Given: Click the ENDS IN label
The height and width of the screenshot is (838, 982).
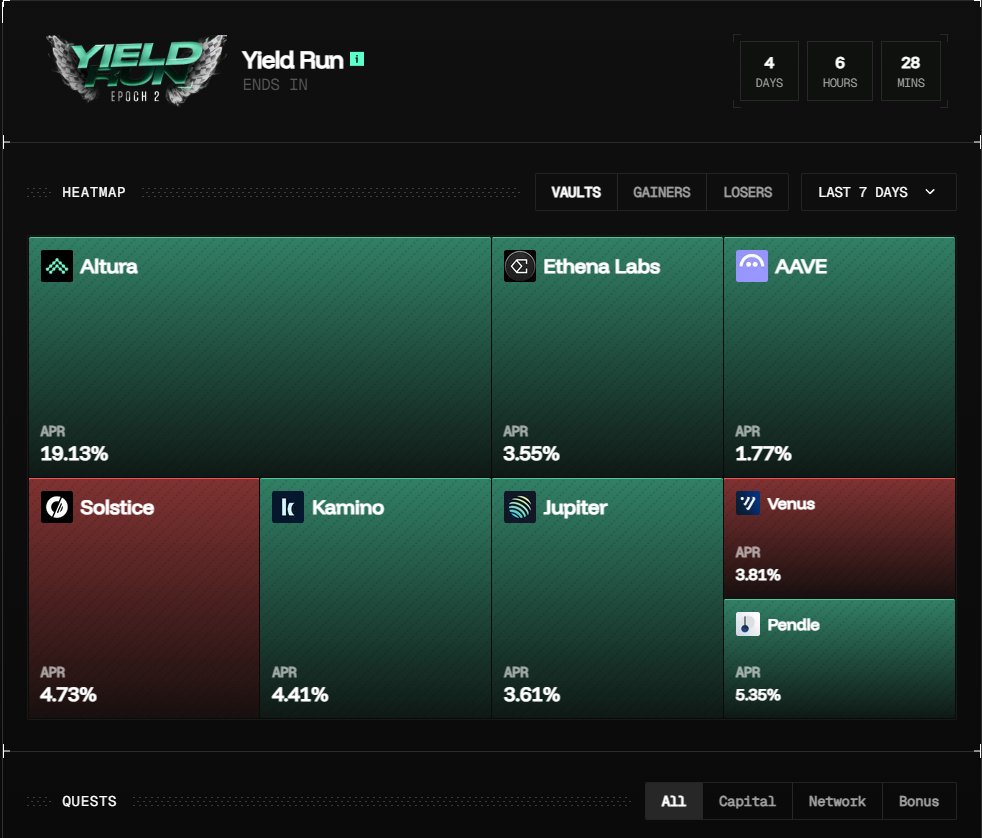Looking at the screenshot, I should pyautogui.click(x=275, y=85).
